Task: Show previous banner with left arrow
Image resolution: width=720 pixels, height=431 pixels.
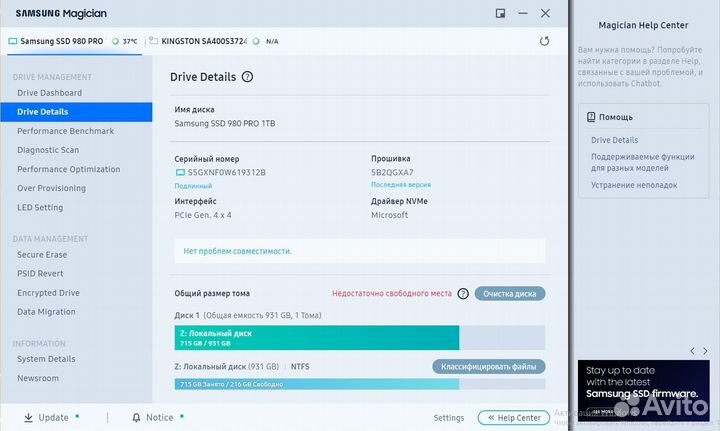Action: pyautogui.click(x=694, y=351)
